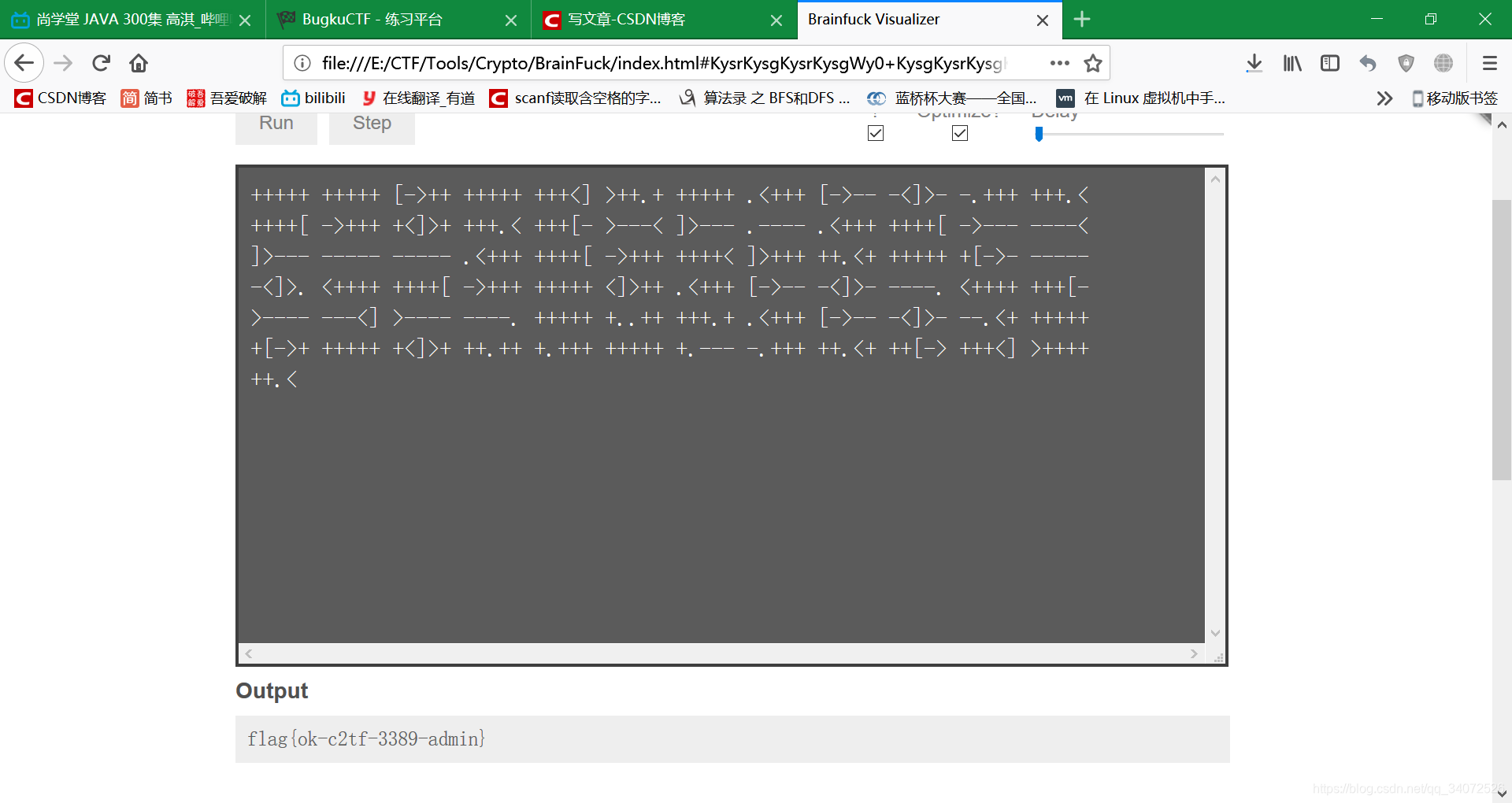This screenshot has height=803, width=1512.
Task: Close the Brainfuck Visualizer tab
Action: tap(1043, 20)
